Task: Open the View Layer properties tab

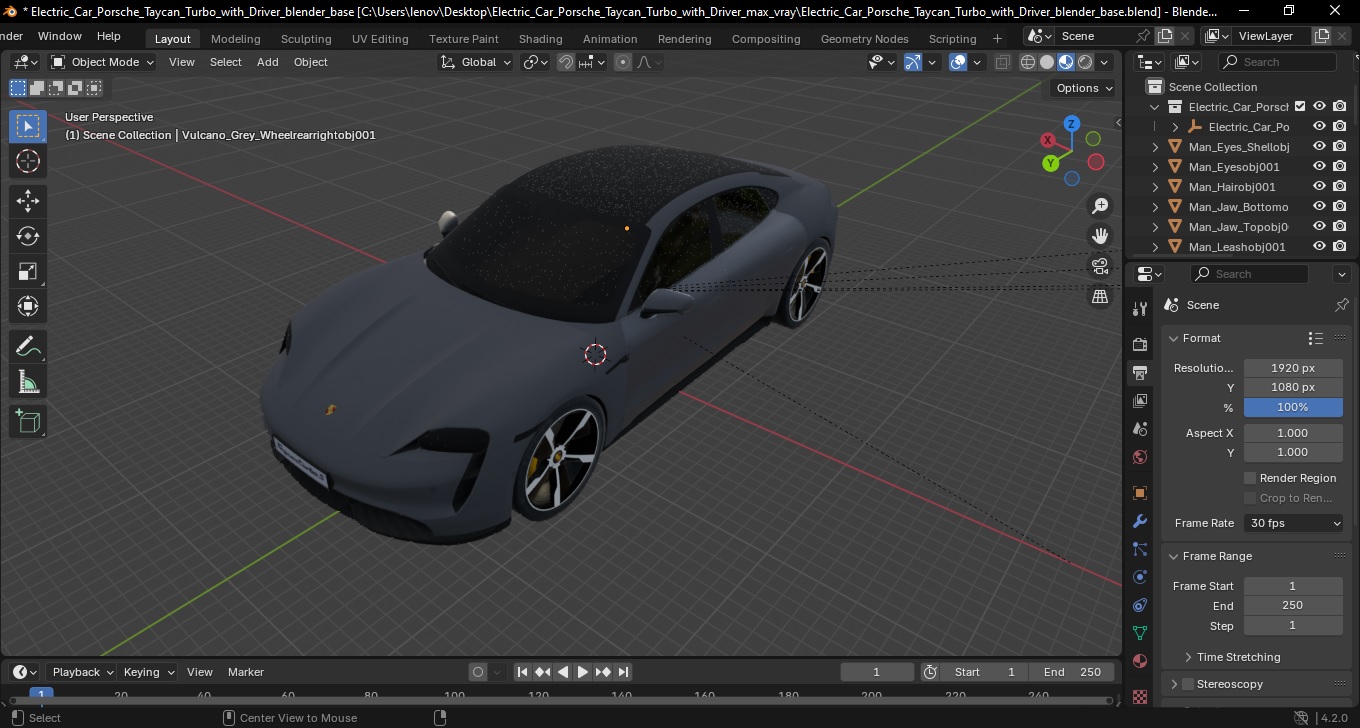Action: (1139, 401)
